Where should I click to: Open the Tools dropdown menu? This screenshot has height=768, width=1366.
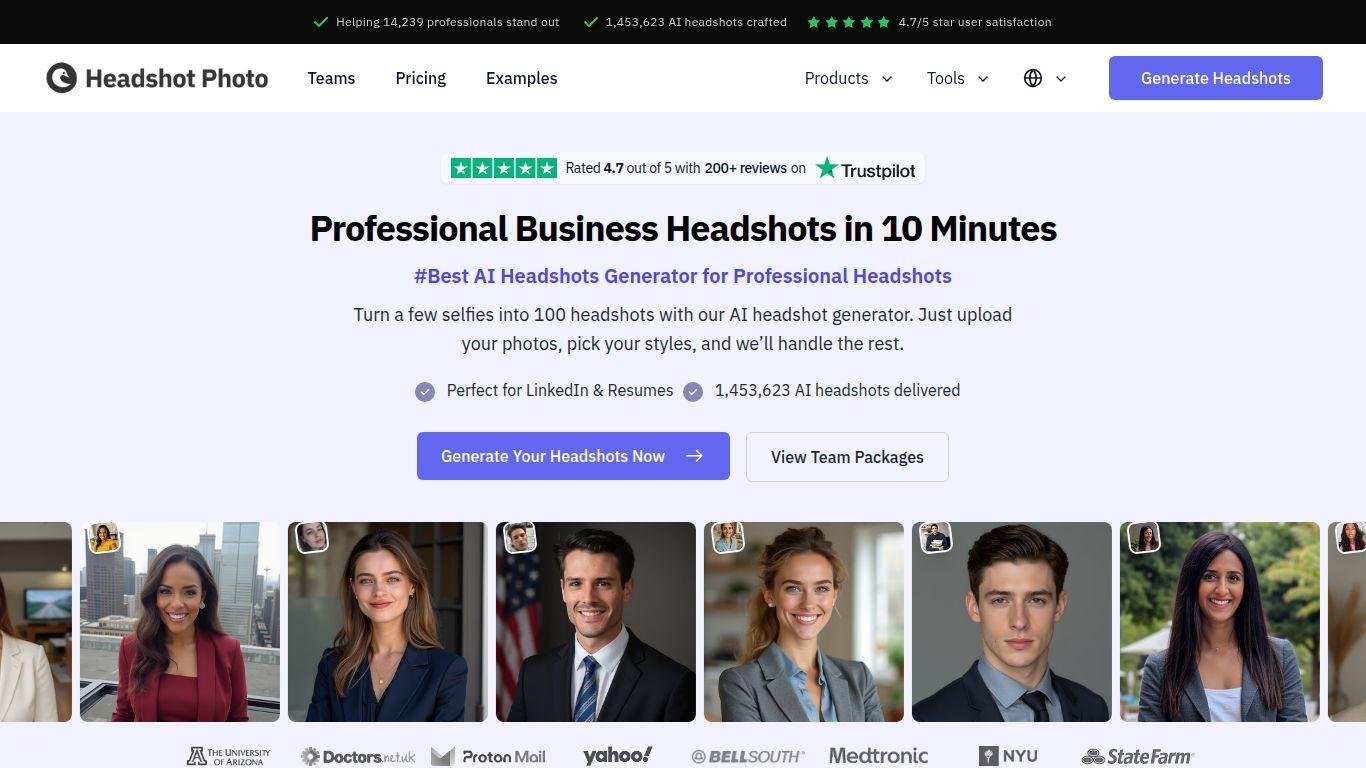(x=957, y=78)
